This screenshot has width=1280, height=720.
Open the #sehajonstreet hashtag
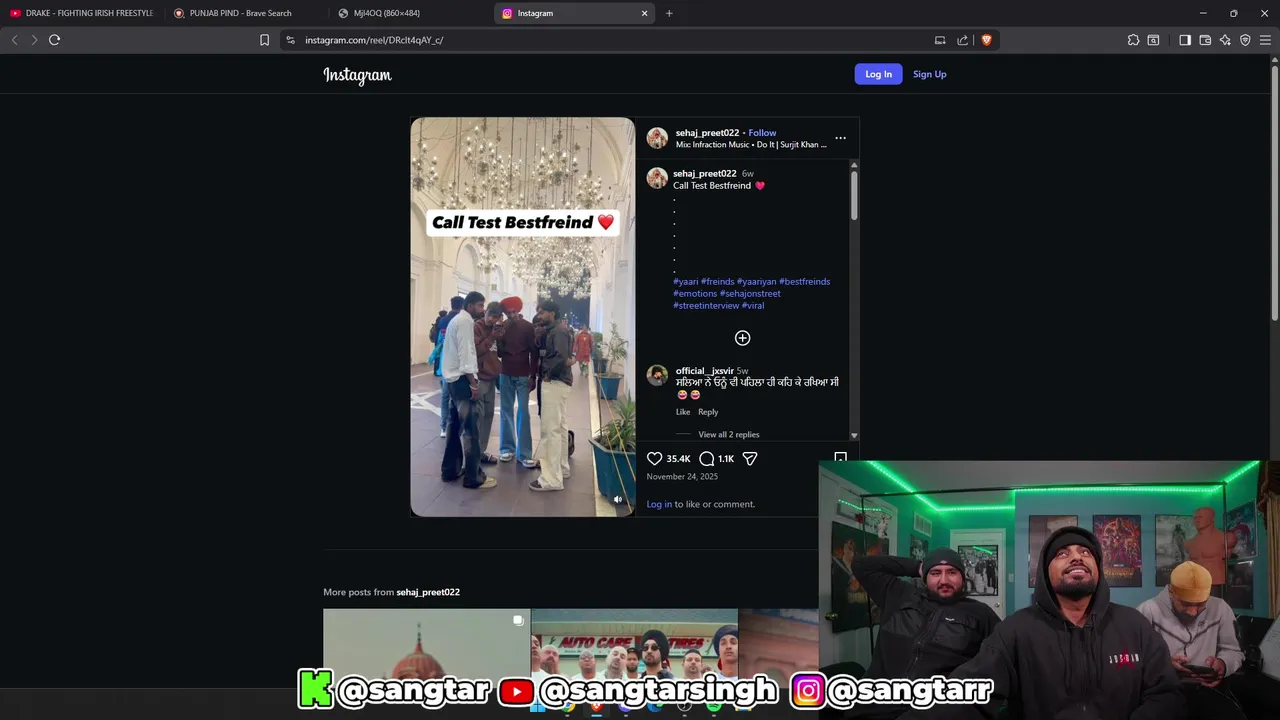[x=750, y=294]
